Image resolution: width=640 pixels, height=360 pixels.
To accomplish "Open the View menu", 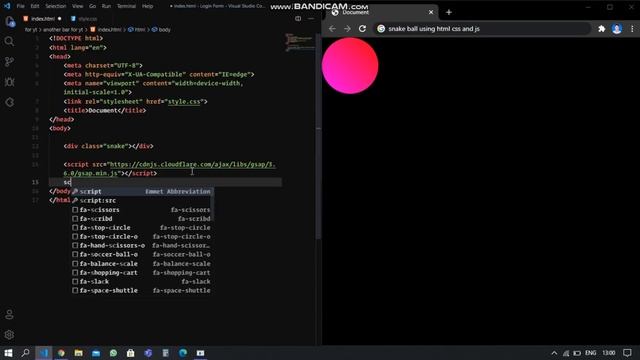I will click(77, 6).
